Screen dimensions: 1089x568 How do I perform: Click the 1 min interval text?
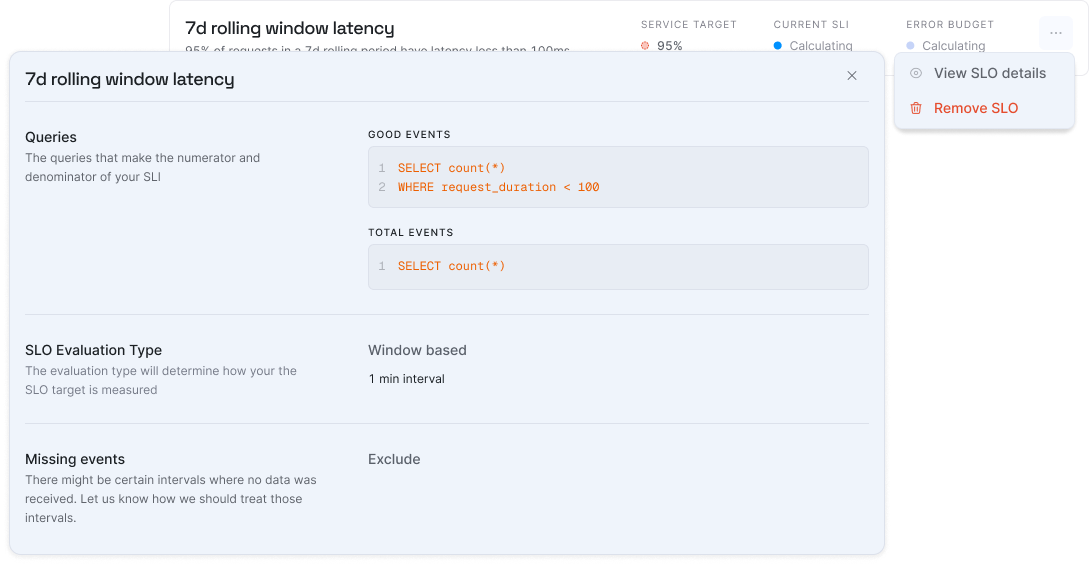click(406, 379)
